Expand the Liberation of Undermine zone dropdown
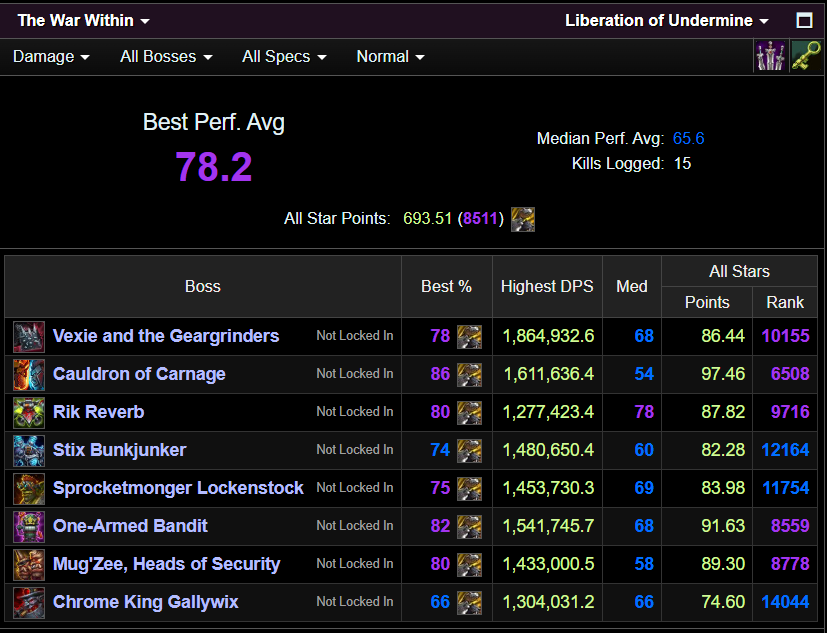 666,21
